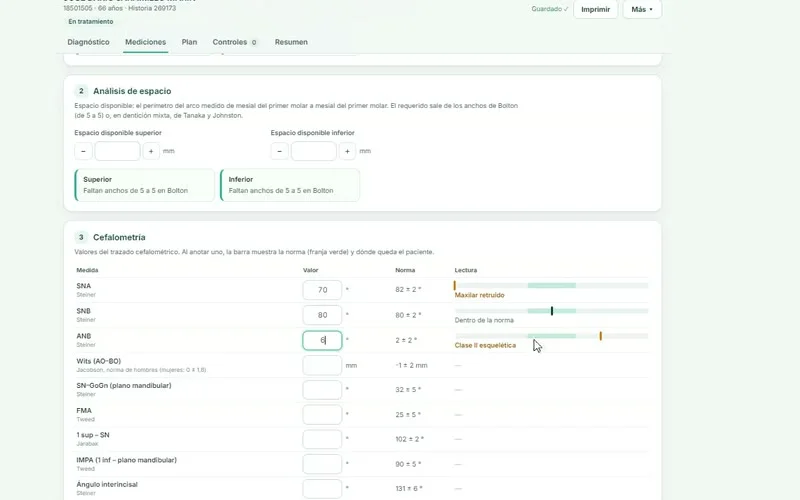Click the Espacio disponible superior input field
This screenshot has height=500, width=800.
pos(117,151)
